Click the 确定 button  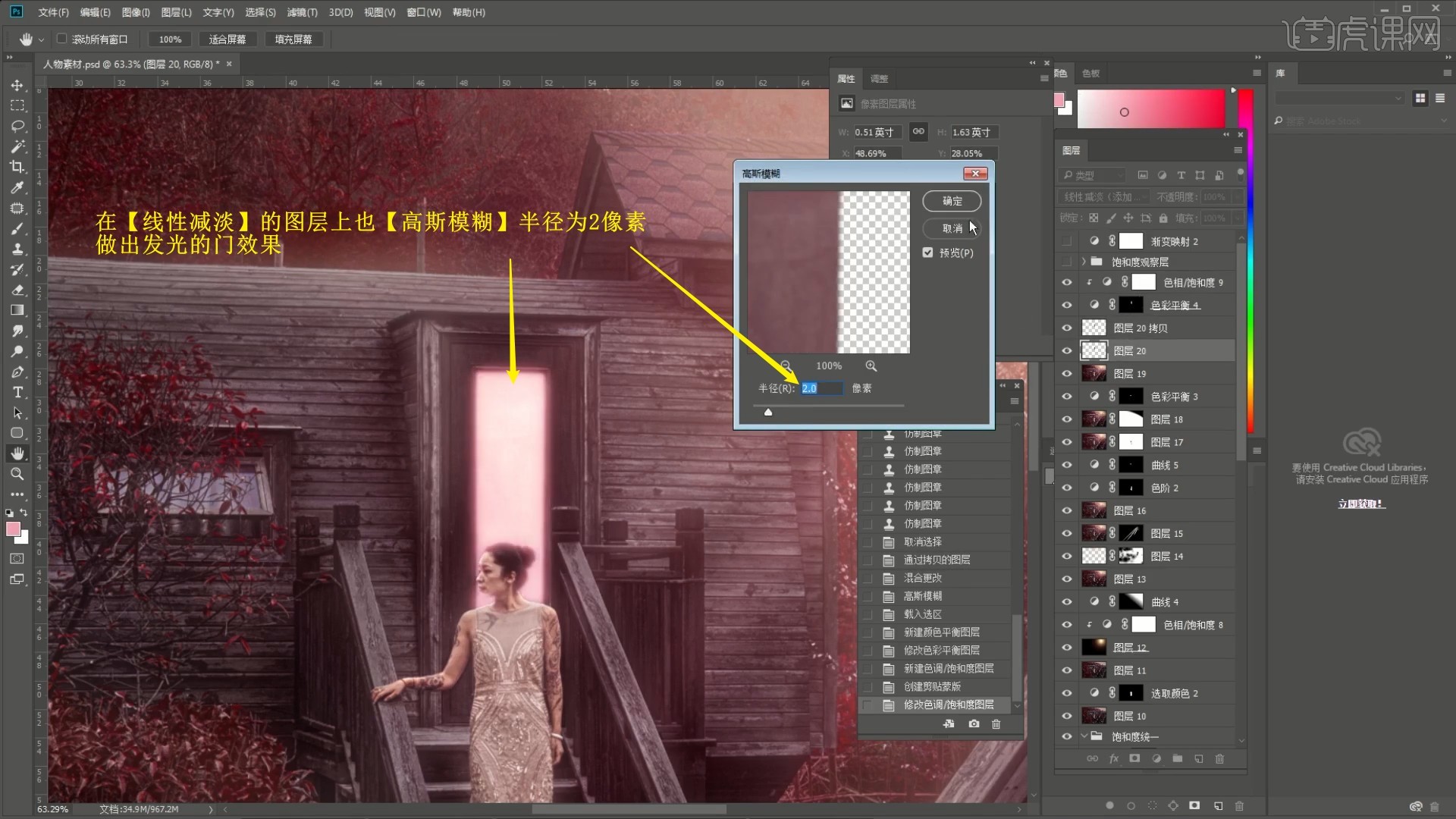pos(952,201)
